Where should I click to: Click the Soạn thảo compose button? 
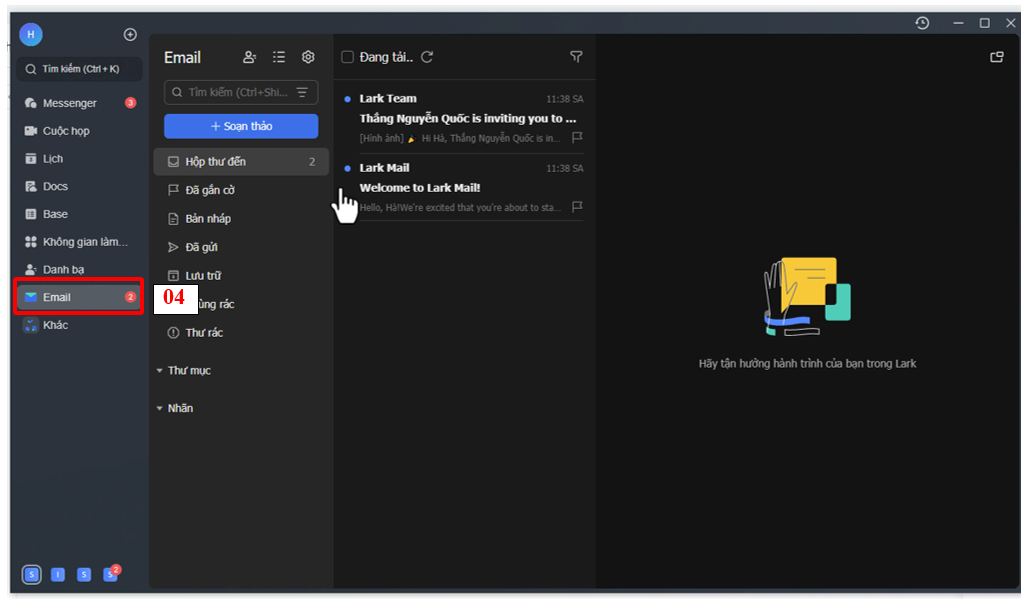pyautogui.click(x=241, y=126)
